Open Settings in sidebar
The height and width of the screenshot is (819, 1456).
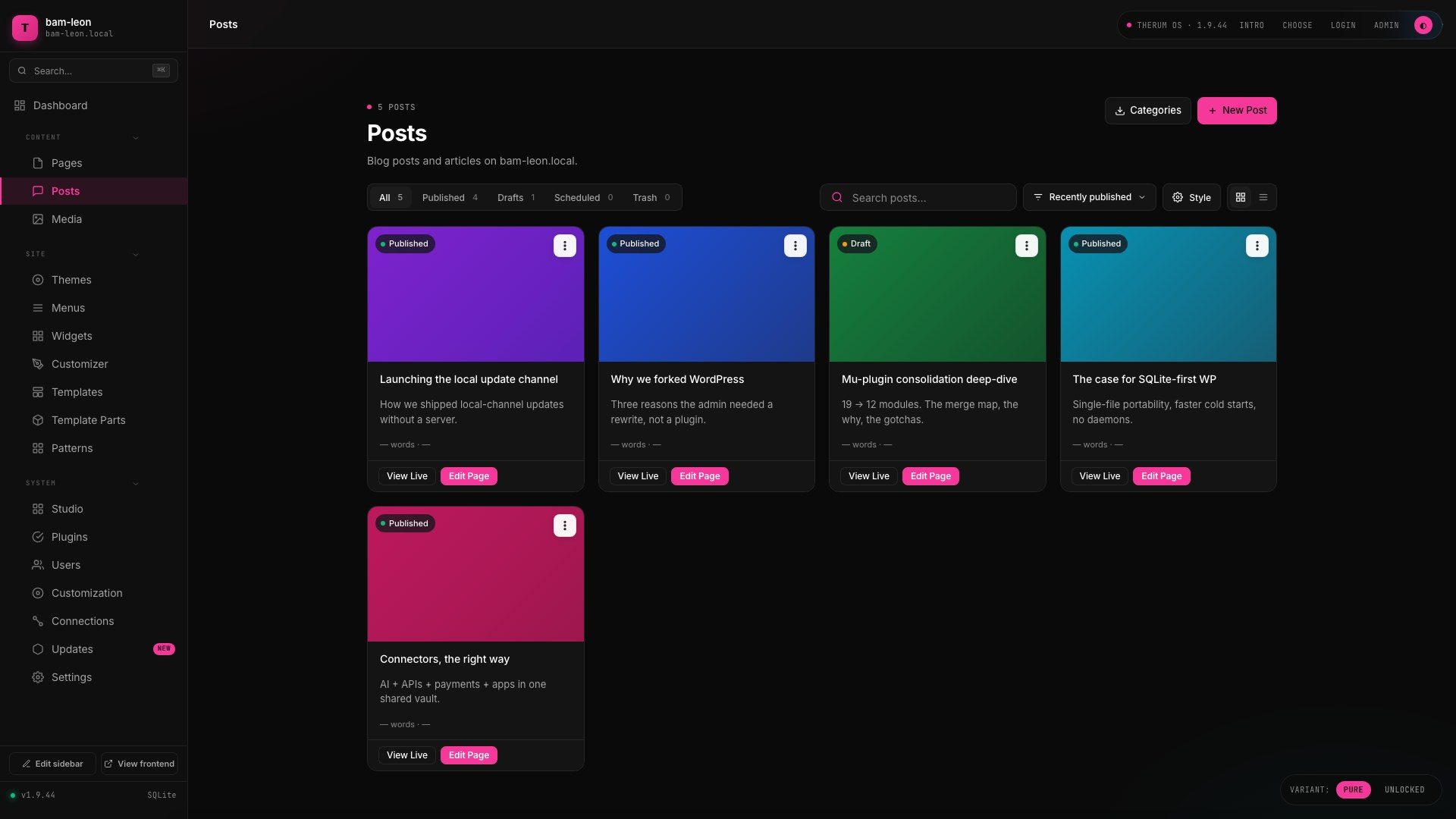93,677
